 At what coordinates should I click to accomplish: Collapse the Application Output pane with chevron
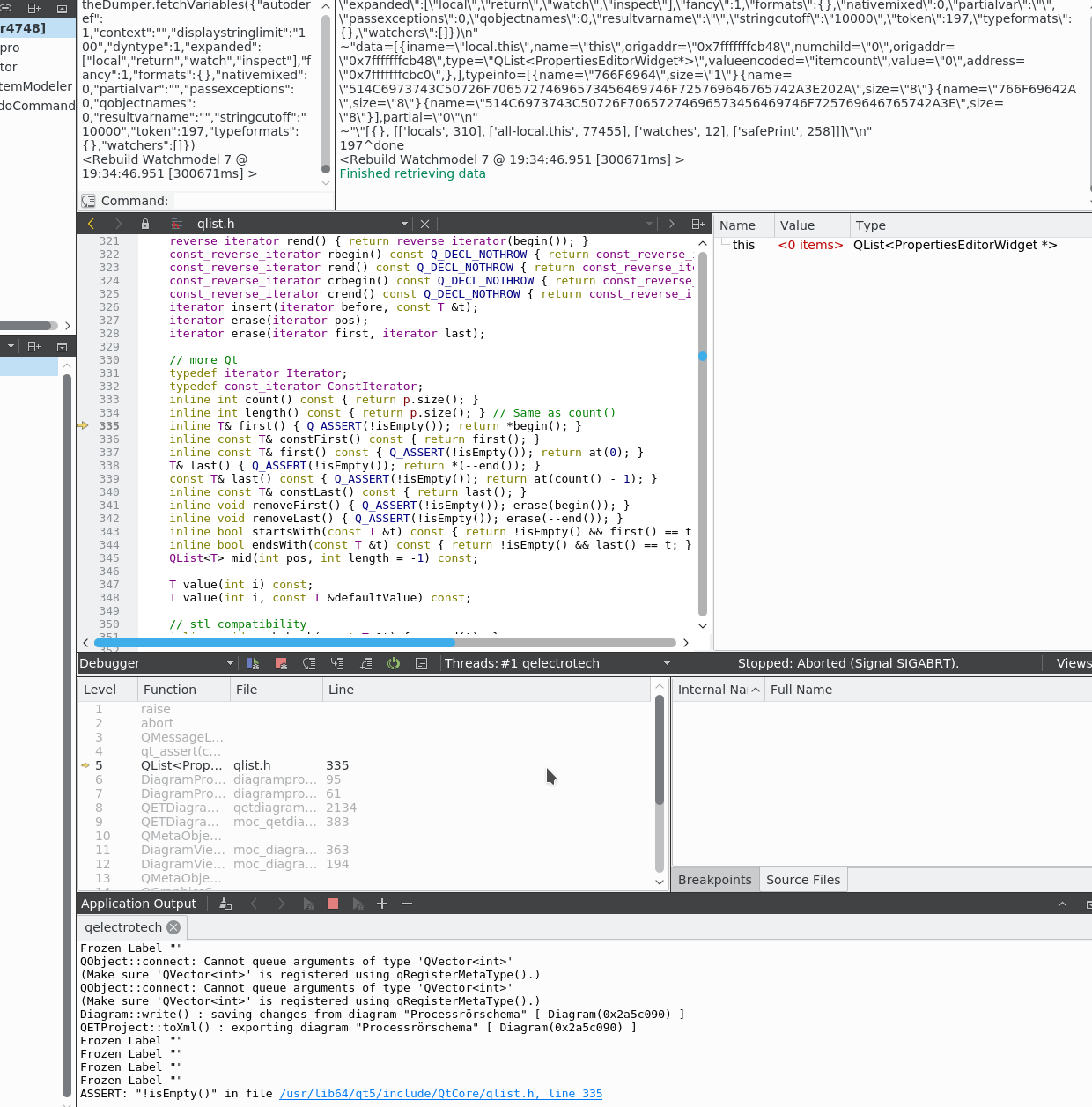[x=1062, y=904]
